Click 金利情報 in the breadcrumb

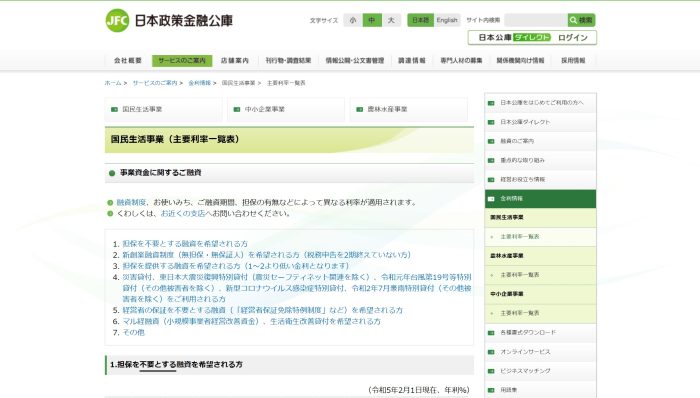click(x=200, y=83)
